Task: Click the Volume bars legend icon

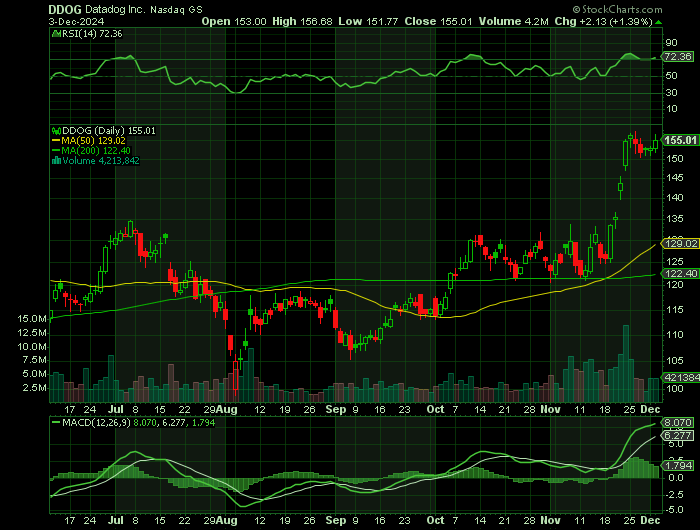Action: (56, 161)
